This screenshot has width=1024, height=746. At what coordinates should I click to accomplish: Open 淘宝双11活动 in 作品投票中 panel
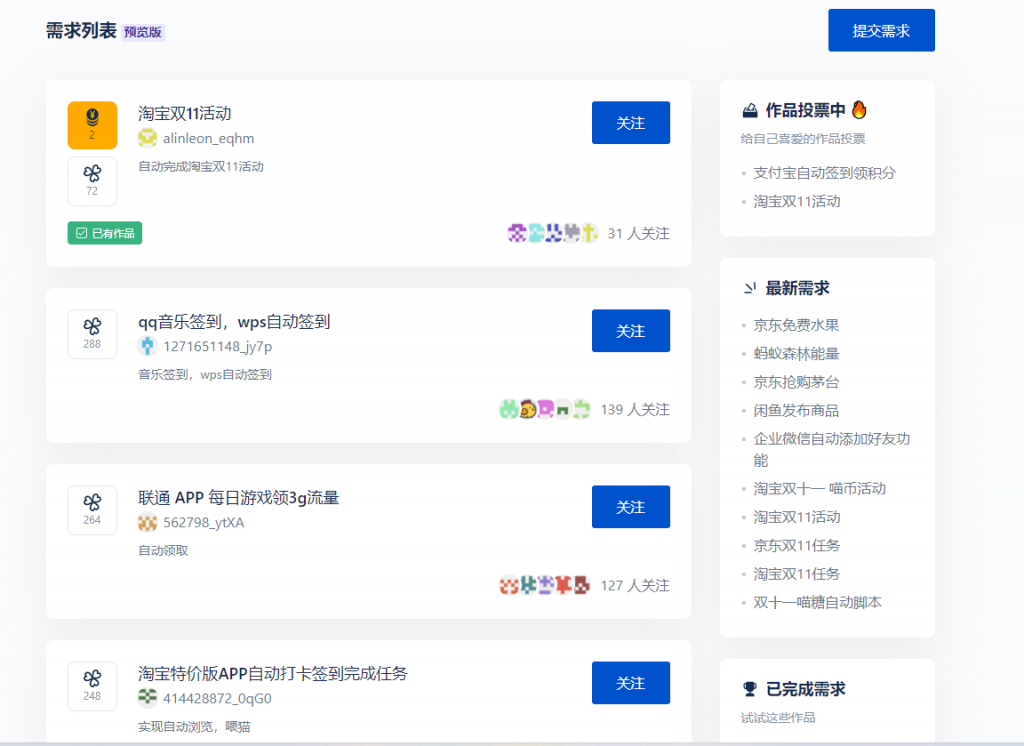[797, 201]
